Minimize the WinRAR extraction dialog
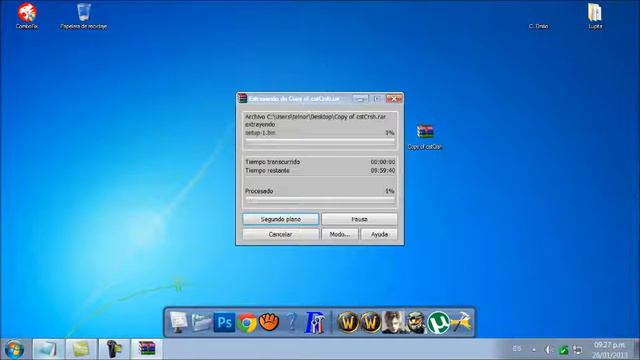Viewport: 640px width, 360px height. (x=360, y=98)
